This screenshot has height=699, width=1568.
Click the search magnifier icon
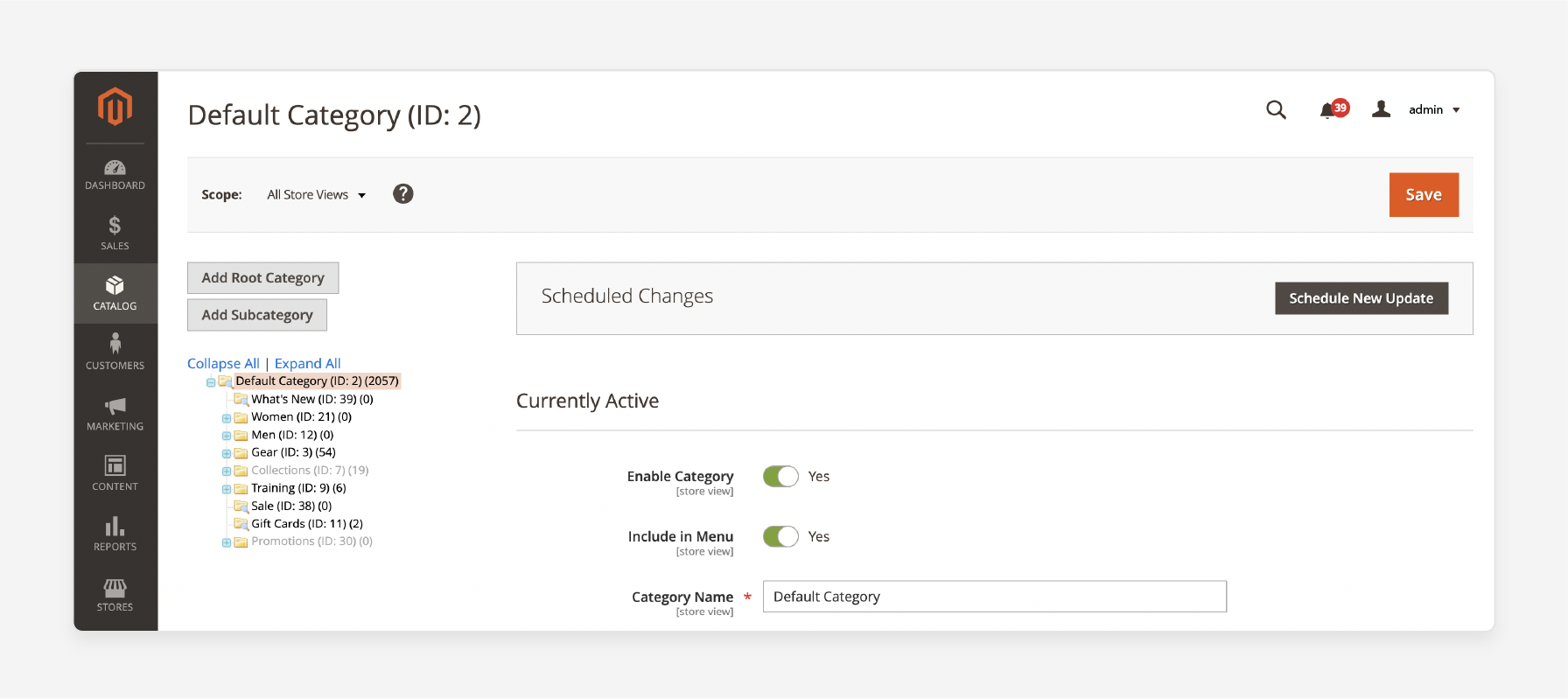(x=1276, y=109)
